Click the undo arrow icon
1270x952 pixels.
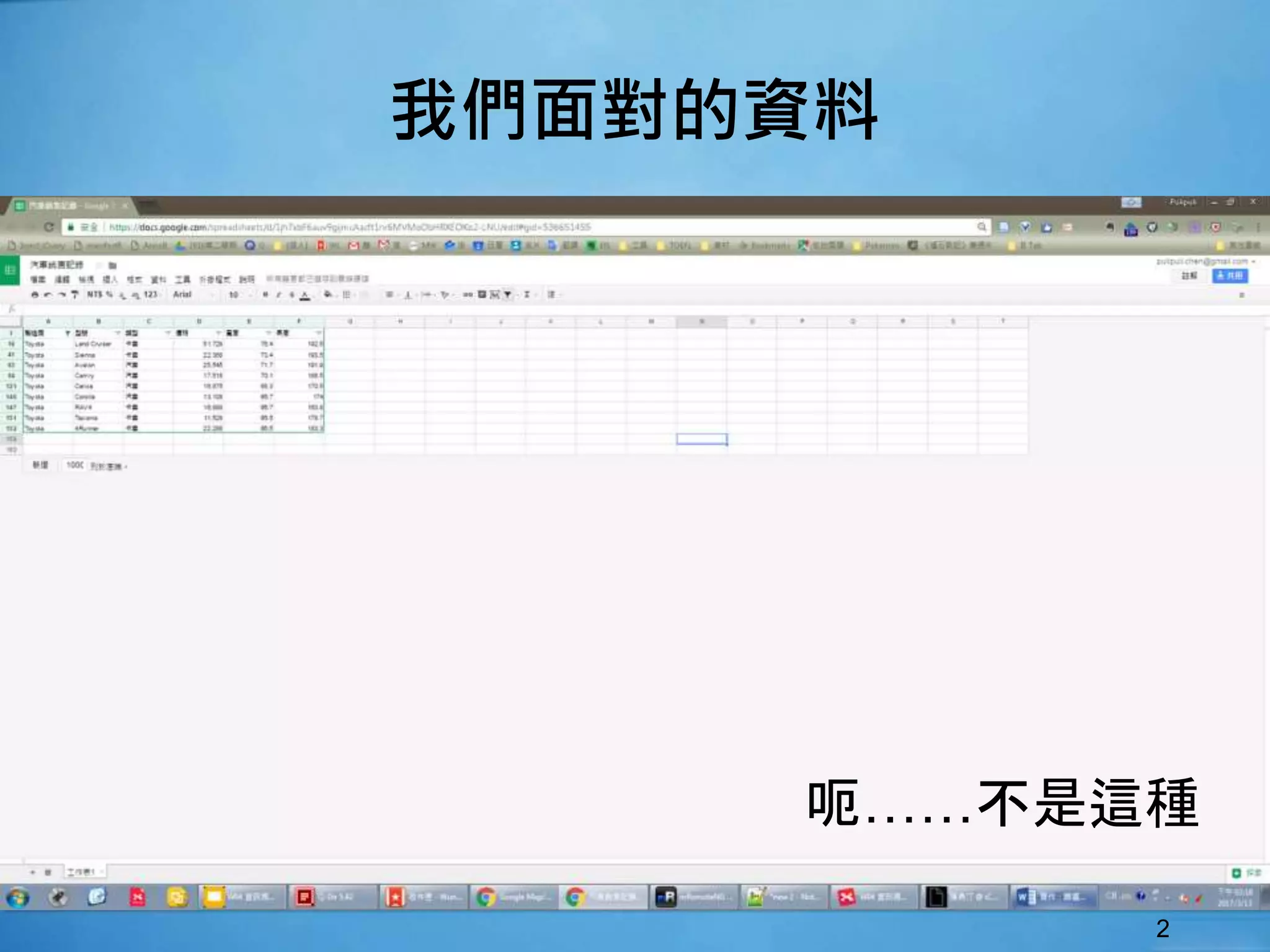pyautogui.click(x=48, y=295)
